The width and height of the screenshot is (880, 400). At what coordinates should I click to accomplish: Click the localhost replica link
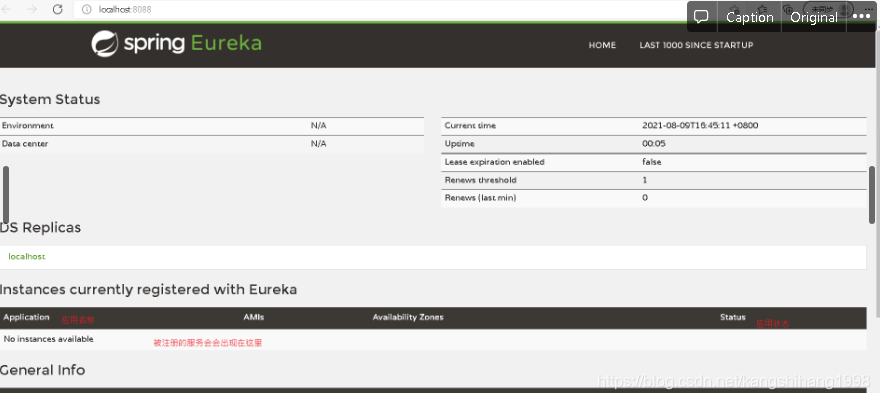pyautogui.click(x=26, y=256)
